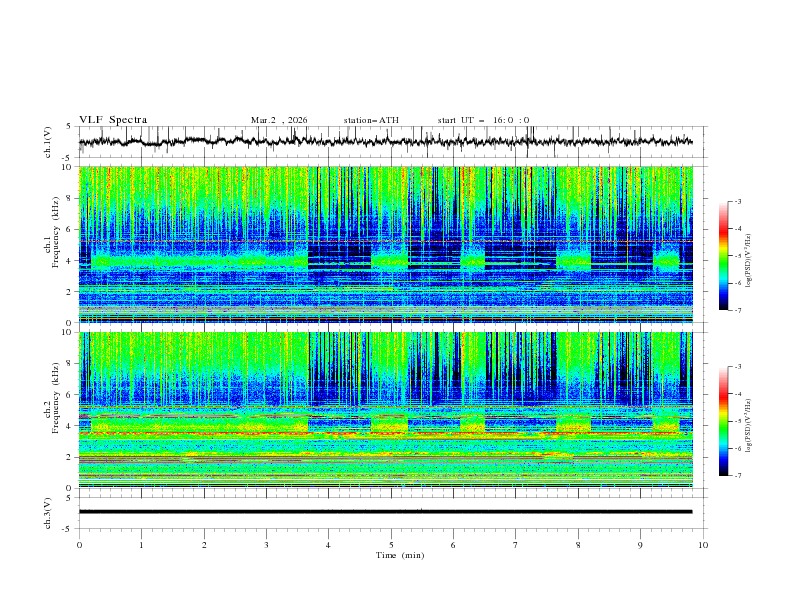Click the 'VLF Spectra' title text
Image resolution: width=792 pixels, height=612 pixels.
(x=113, y=120)
